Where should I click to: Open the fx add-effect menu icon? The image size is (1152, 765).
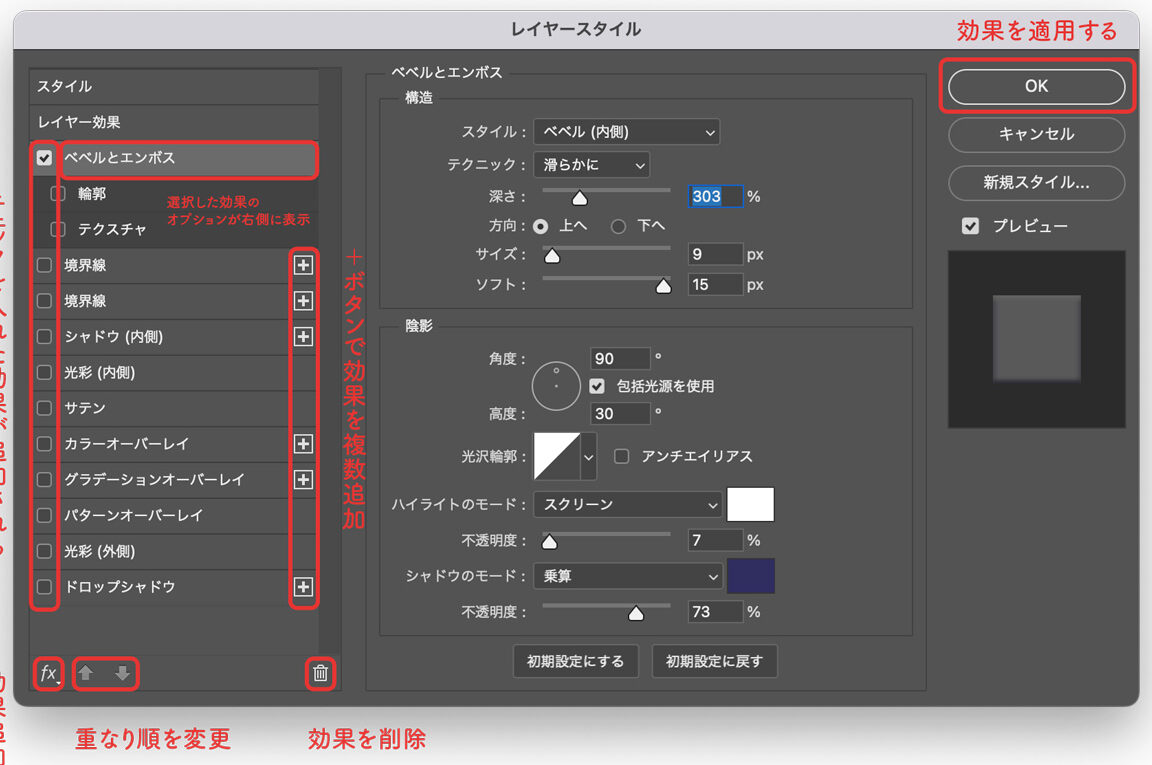tap(48, 673)
